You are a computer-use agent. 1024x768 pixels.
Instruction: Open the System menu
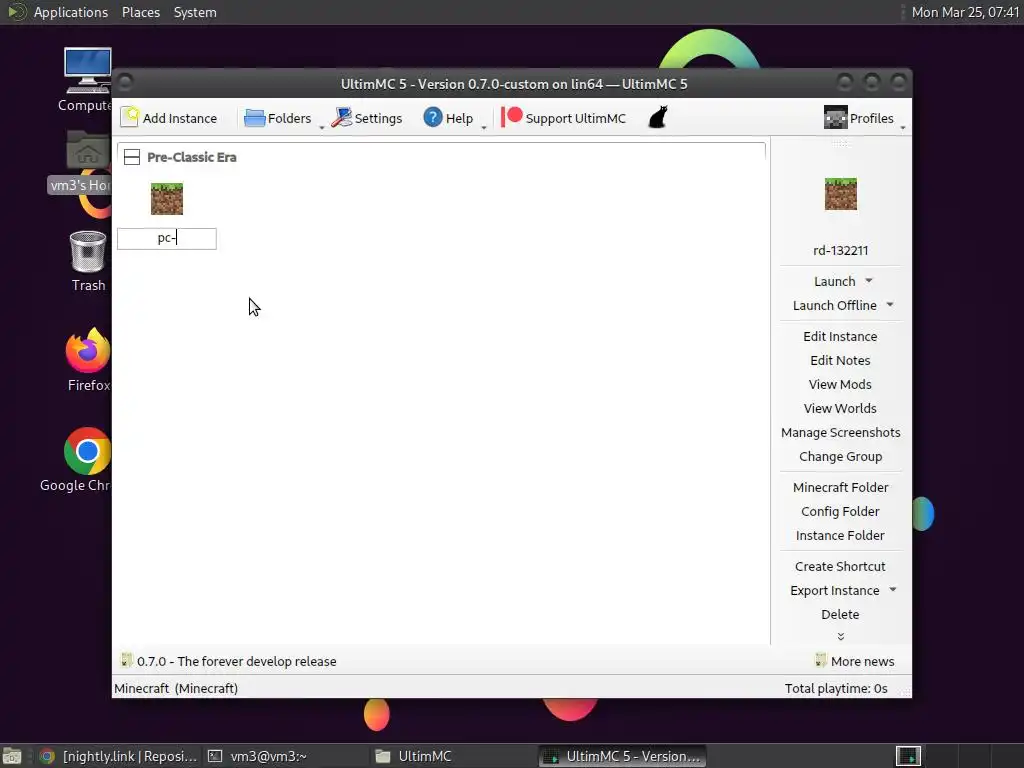pos(195,12)
